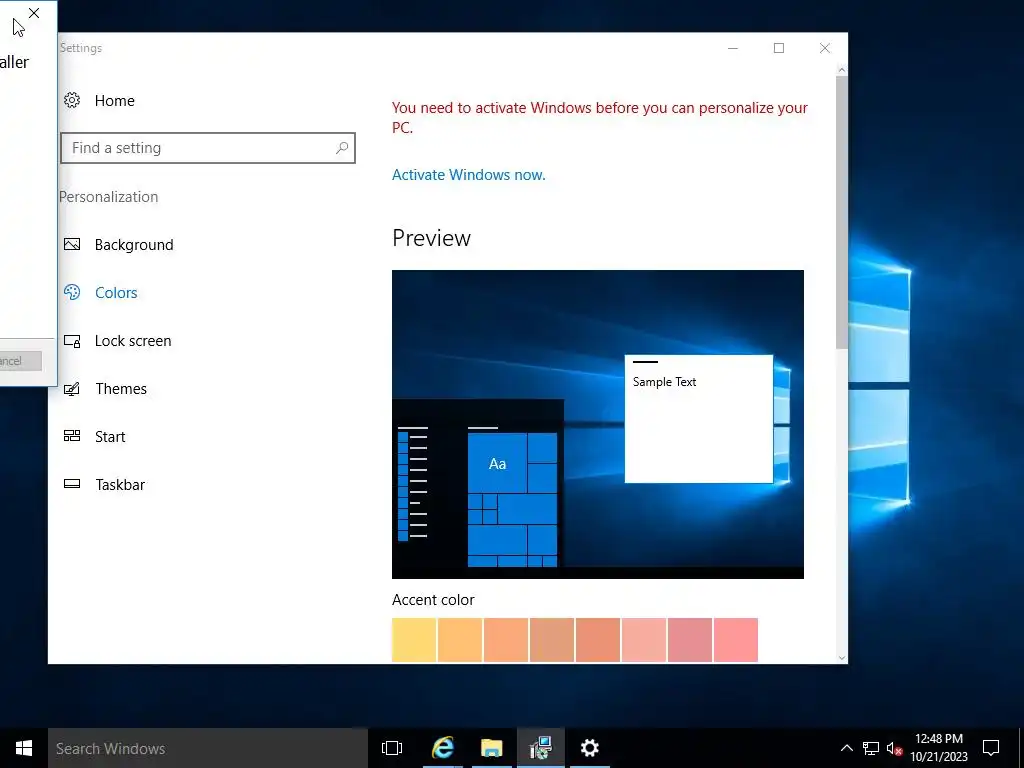
Task: Click the Search Windows taskbar box
Action: pos(208,748)
